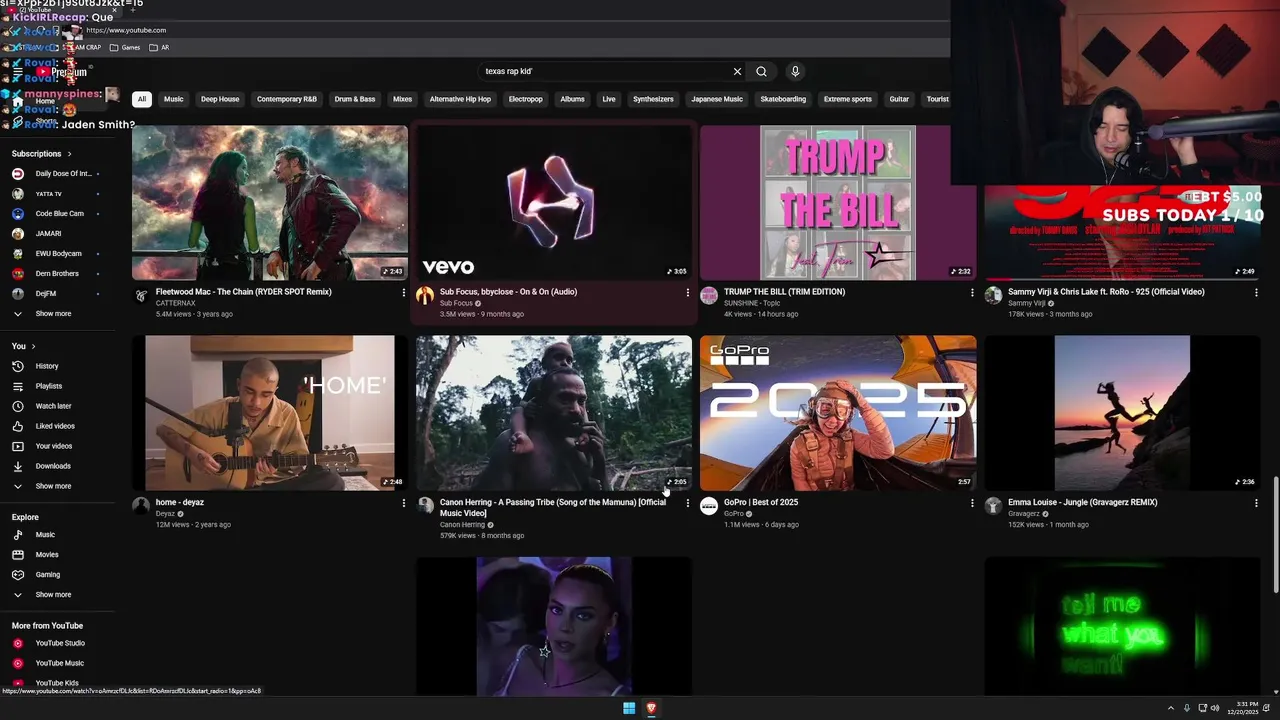Open the EWU Bodycam subscription

[x=57, y=254]
